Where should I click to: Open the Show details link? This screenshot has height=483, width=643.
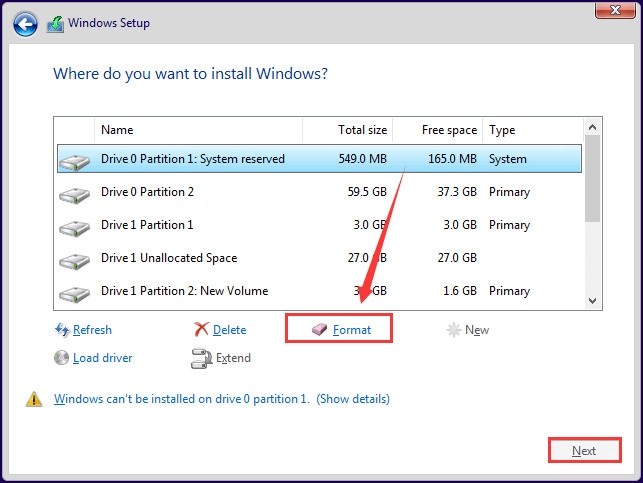pyautogui.click(x=353, y=399)
